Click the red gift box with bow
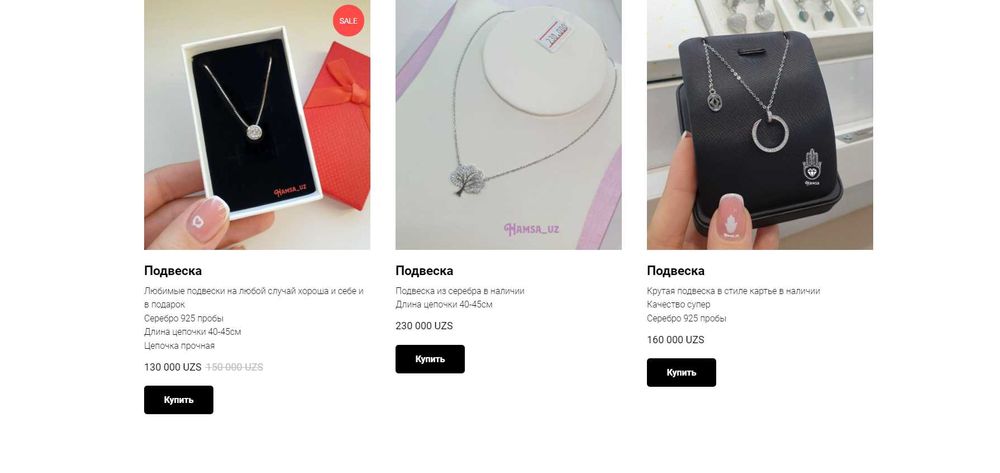The height and width of the screenshot is (473, 1000). 339,124
